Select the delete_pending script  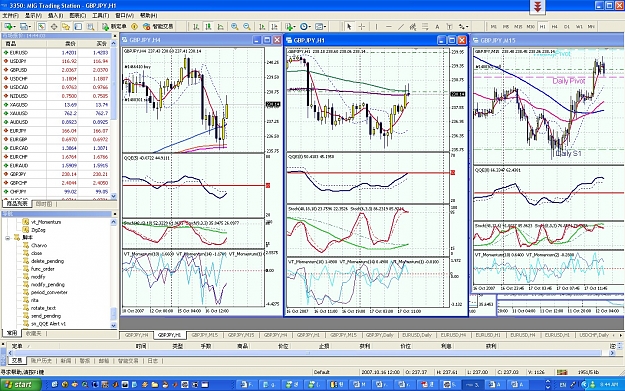tap(47, 261)
